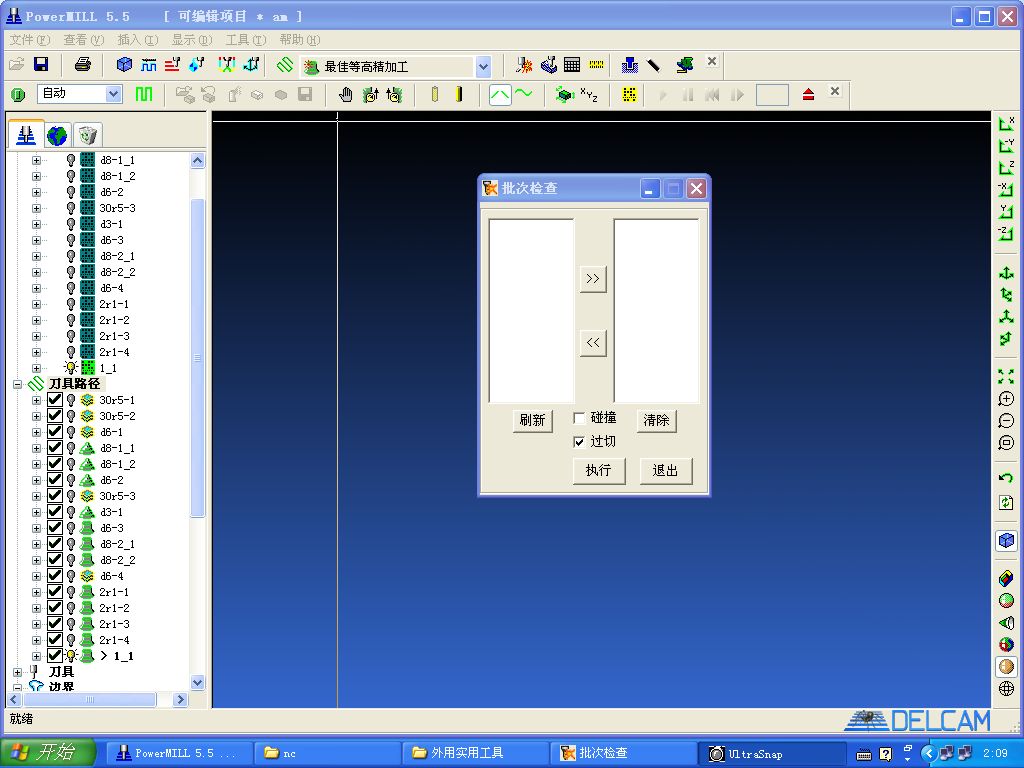Click the 退出 button
Image resolution: width=1024 pixels, height=768 pixels.
click(665, 470)
